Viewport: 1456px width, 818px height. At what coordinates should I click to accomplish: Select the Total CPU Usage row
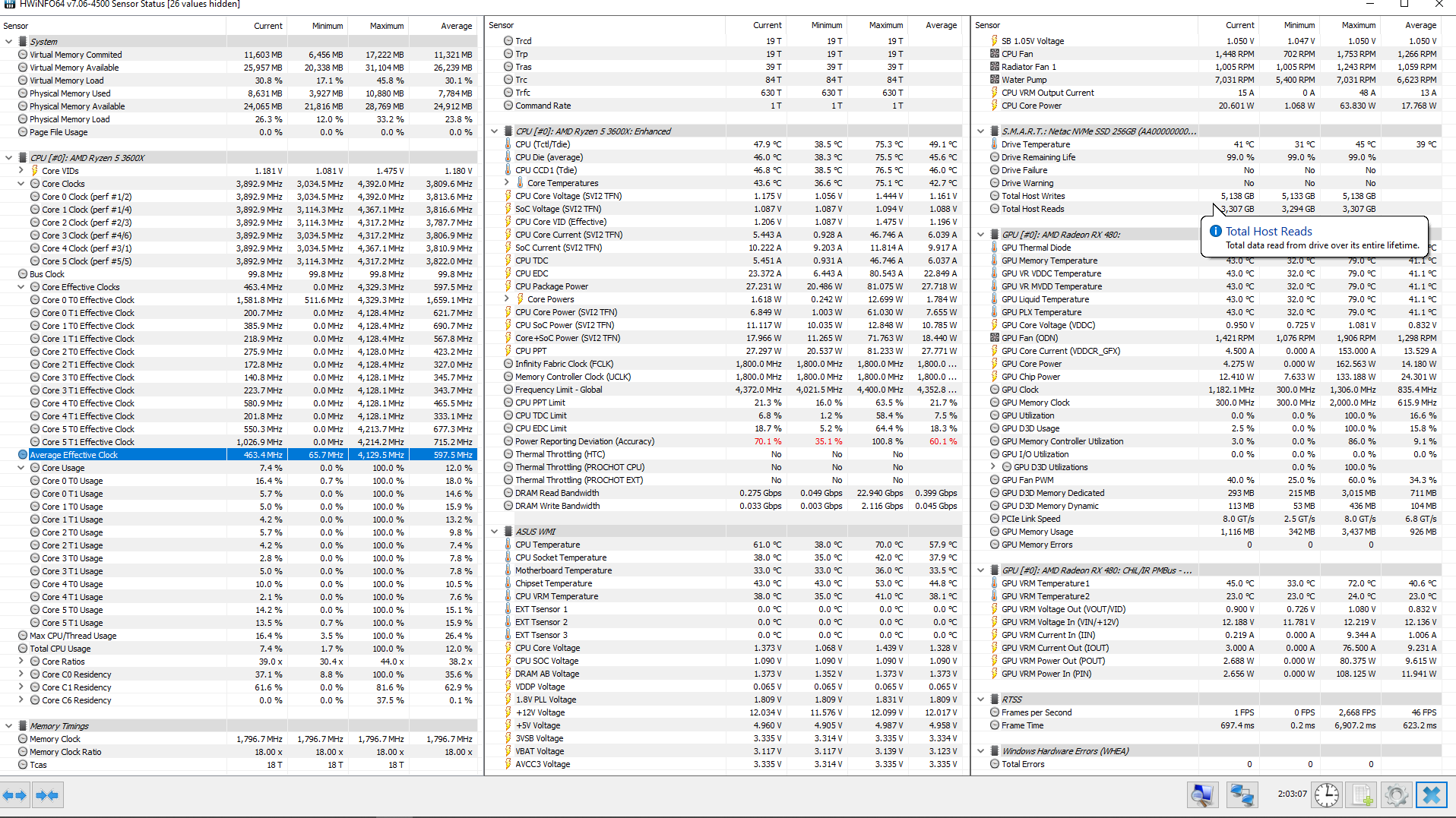coord(239,649)
